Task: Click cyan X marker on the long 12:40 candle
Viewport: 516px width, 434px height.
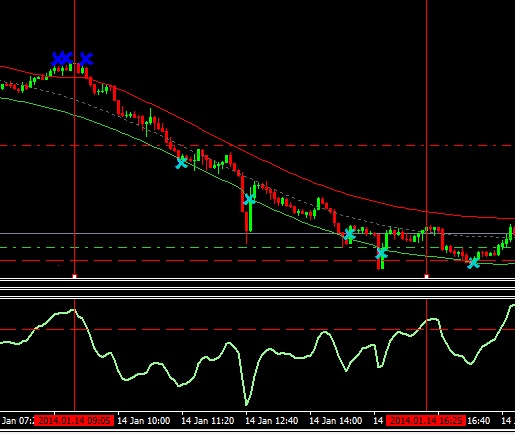Action: (250, 199)
